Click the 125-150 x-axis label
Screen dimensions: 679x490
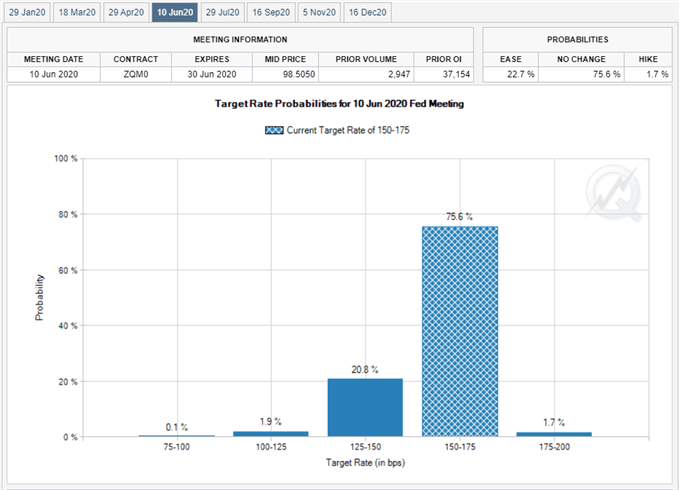pos(365,447)
